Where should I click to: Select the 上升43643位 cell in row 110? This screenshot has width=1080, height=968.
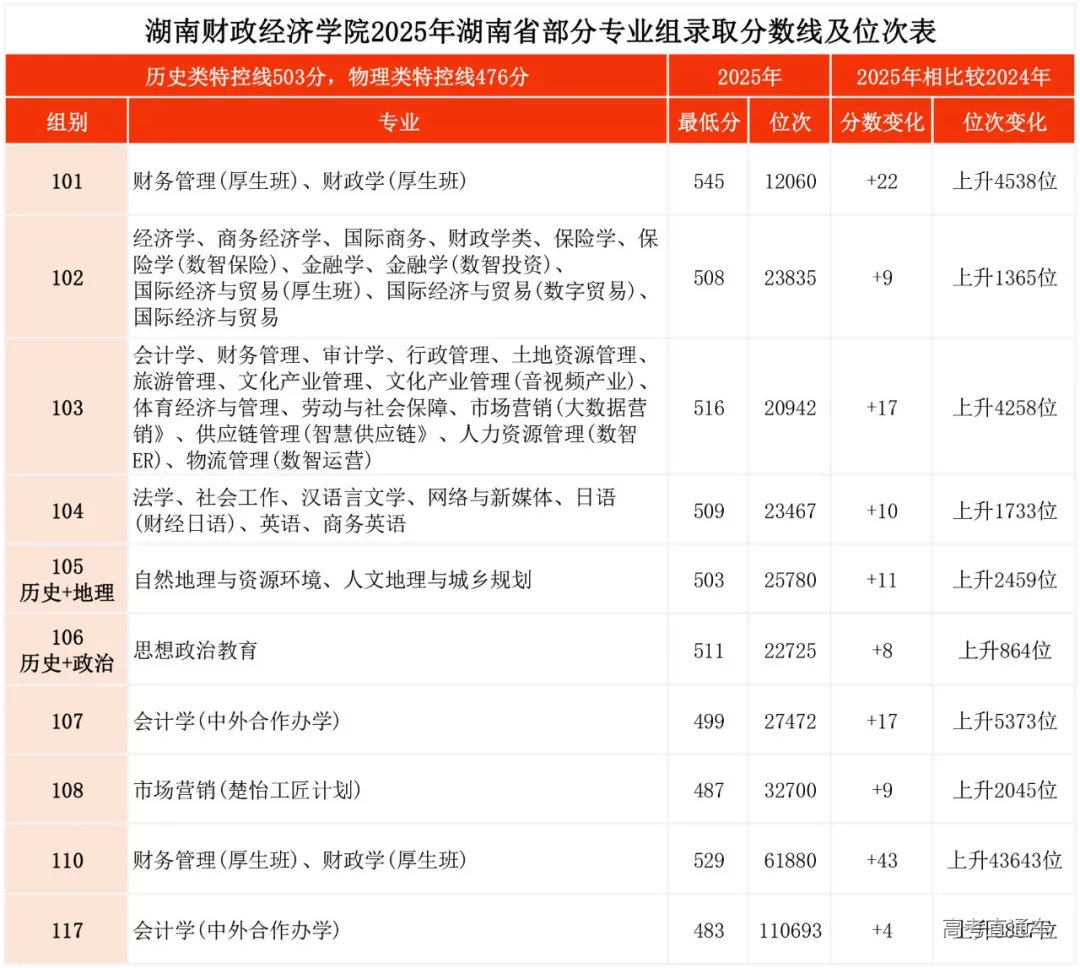point(1003,859)
